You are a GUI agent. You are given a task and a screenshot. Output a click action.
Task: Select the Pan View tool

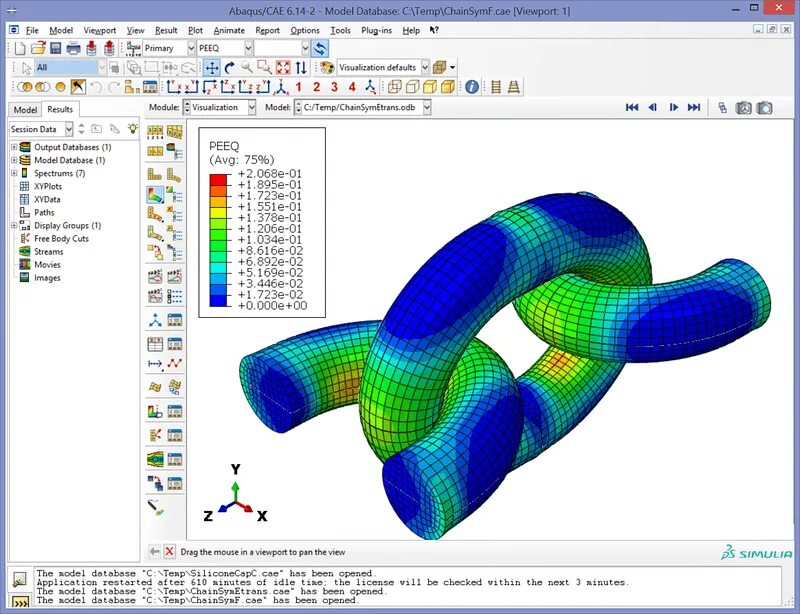coord(213,68)
